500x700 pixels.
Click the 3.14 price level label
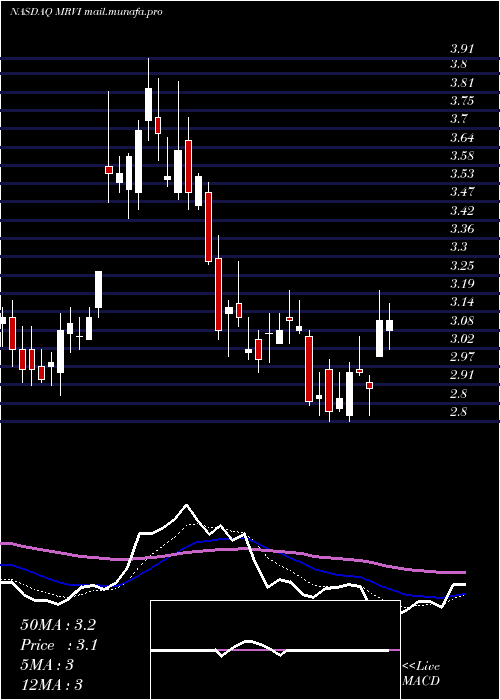point(462,302)
